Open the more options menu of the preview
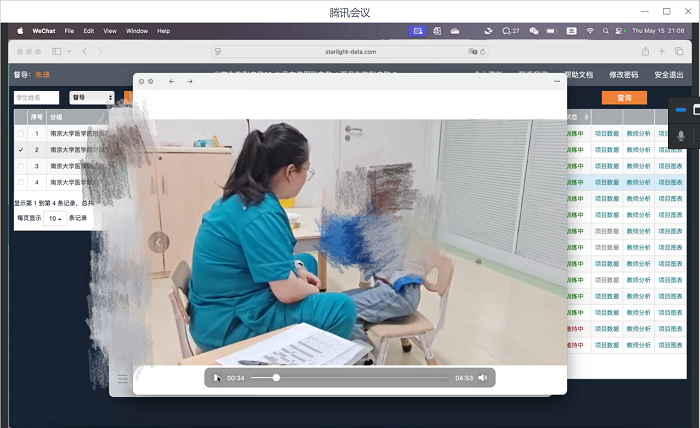700x428 pixels. coord(557,81)
